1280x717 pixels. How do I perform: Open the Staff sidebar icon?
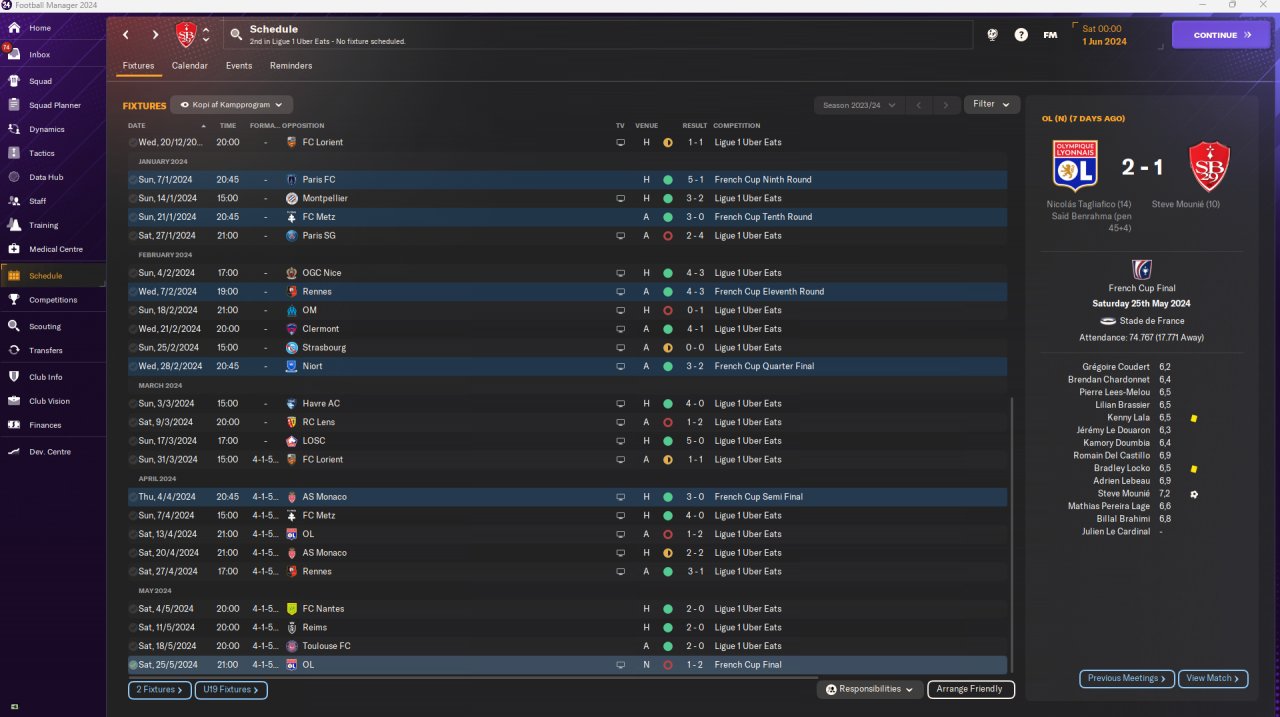[14, 201]
